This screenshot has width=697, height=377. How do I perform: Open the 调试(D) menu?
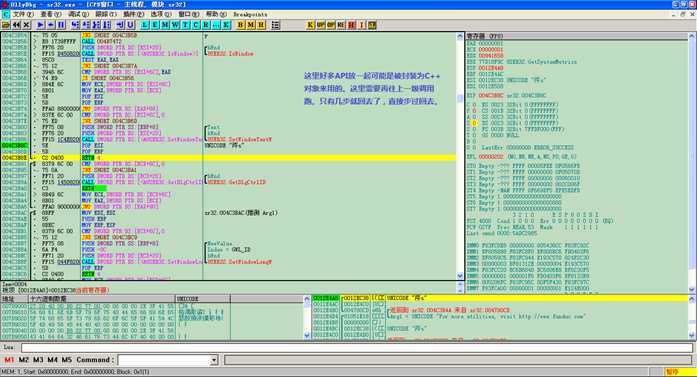[x=79, y=14]
